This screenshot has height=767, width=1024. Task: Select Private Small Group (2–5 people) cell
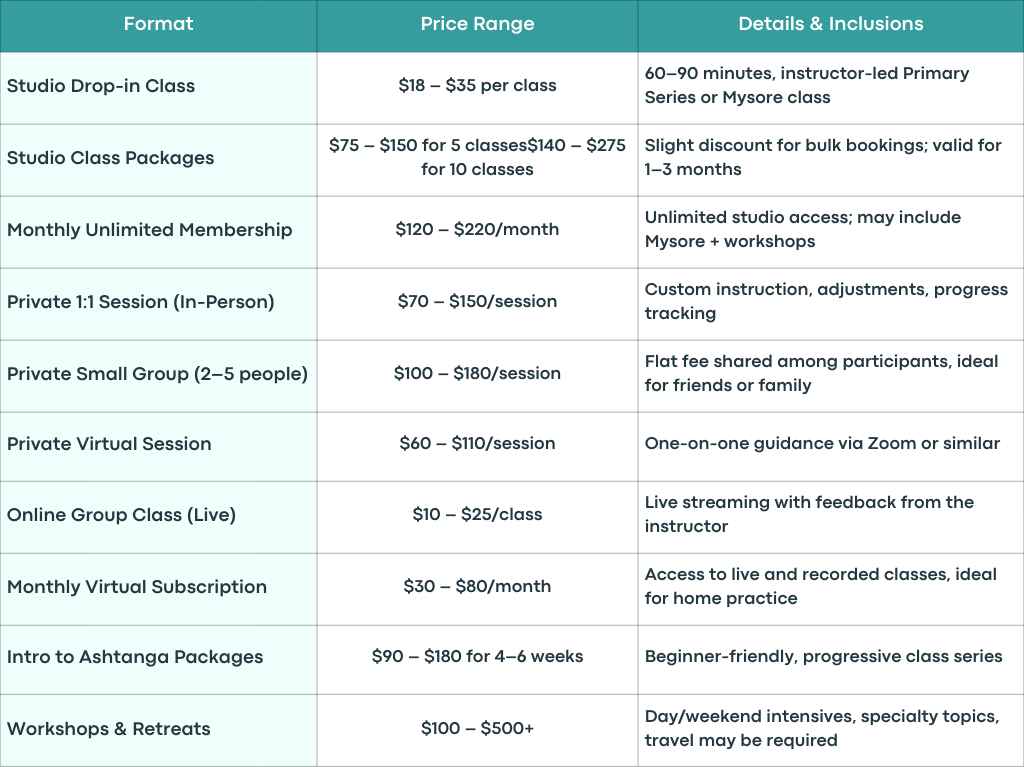pos(157,374)
